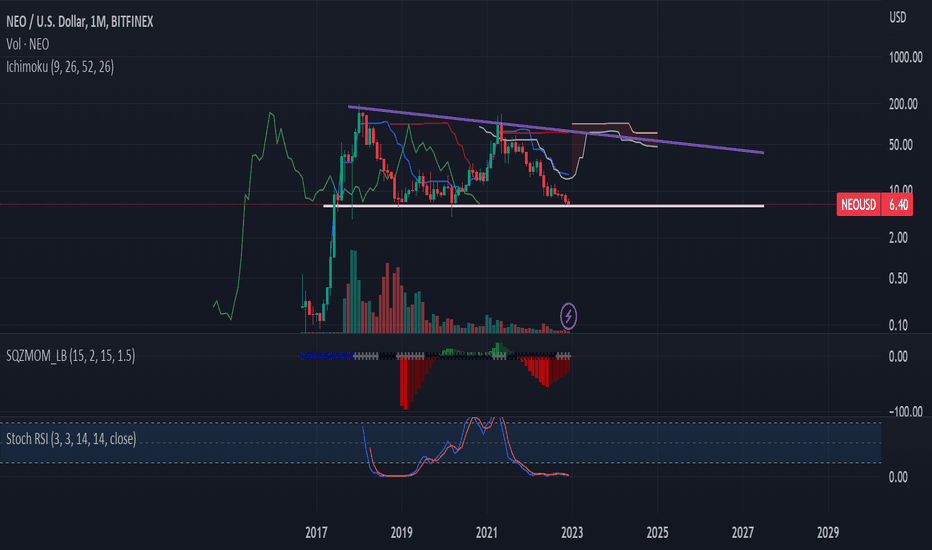Click the 2029 label on time axis
932x550 pixels.
click(828, 532)
